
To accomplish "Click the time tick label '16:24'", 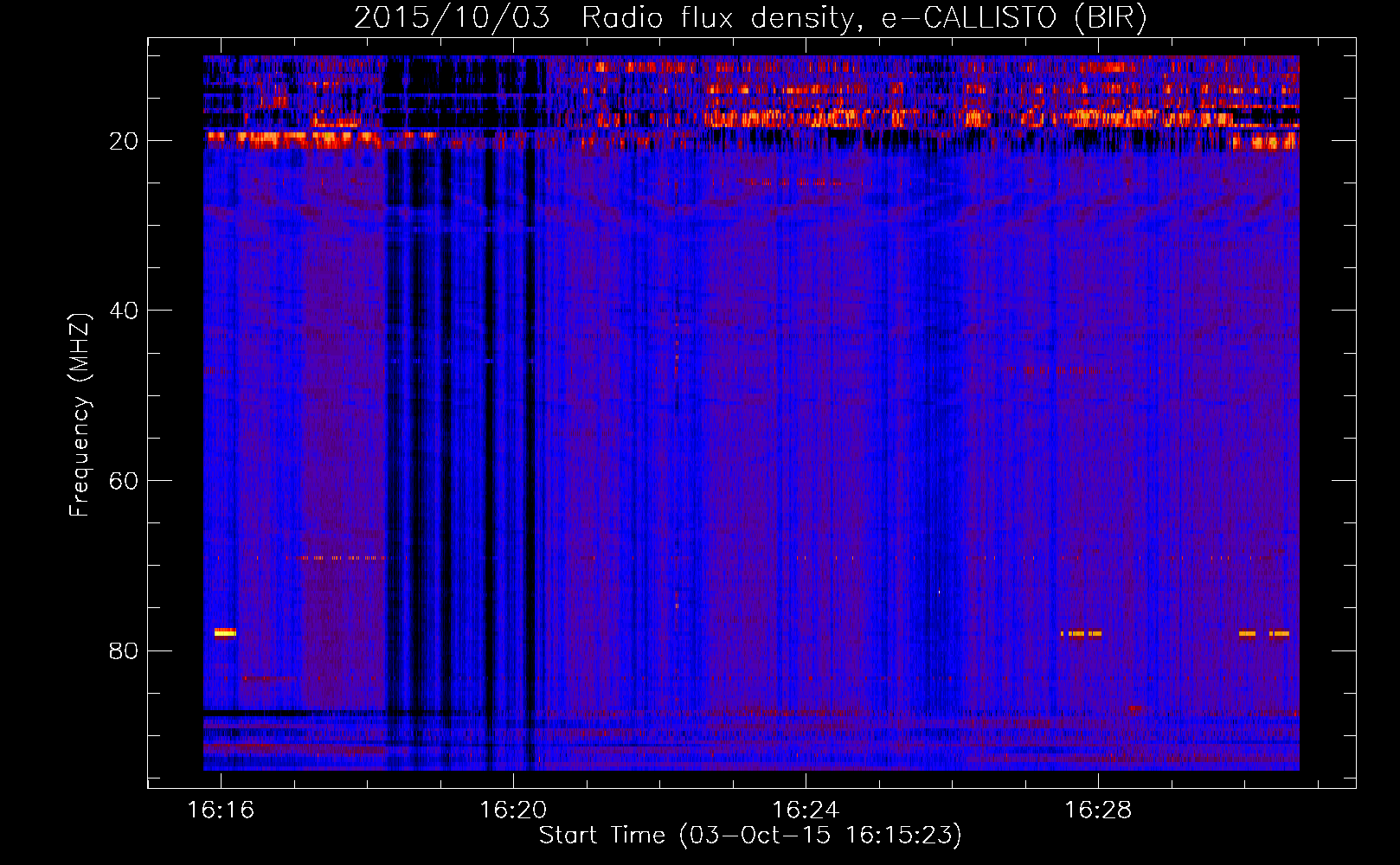I will click(806, 811).
